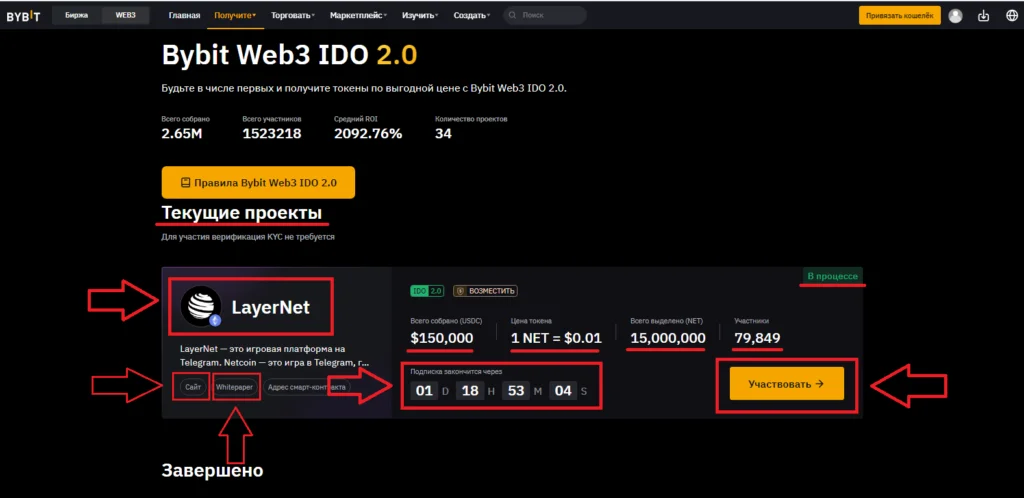Click the countdown minutes value 53
Screen dimensions: 1024x498
pyautogui.click(x=516, y=391)
